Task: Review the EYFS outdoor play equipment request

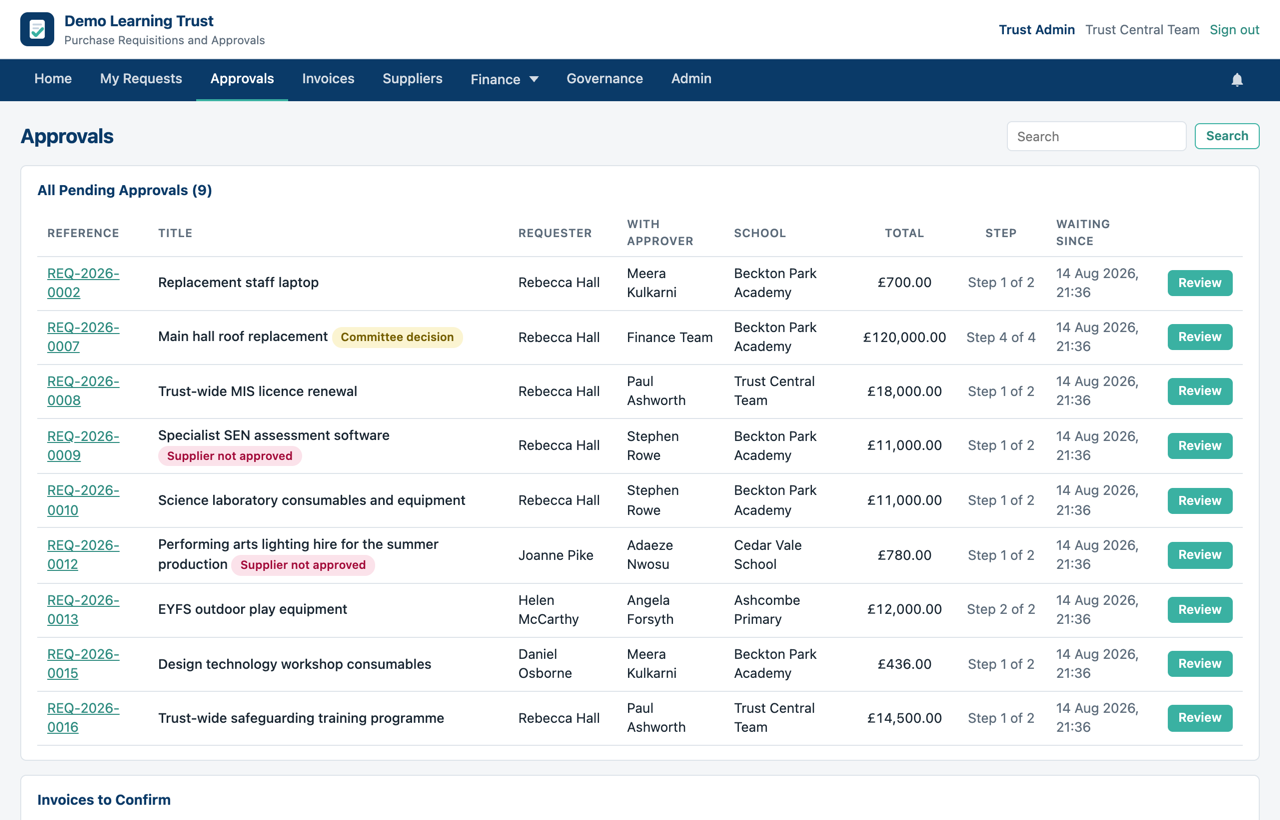Action: point(1200,610)
